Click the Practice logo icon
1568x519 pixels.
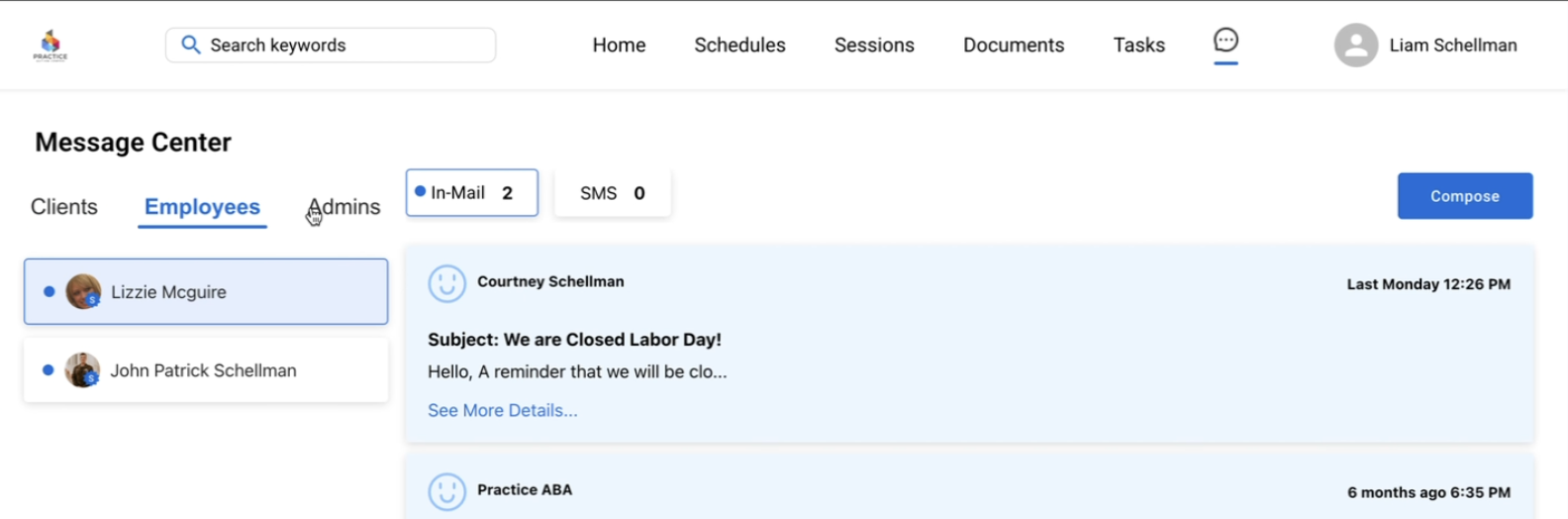(50, 45)
